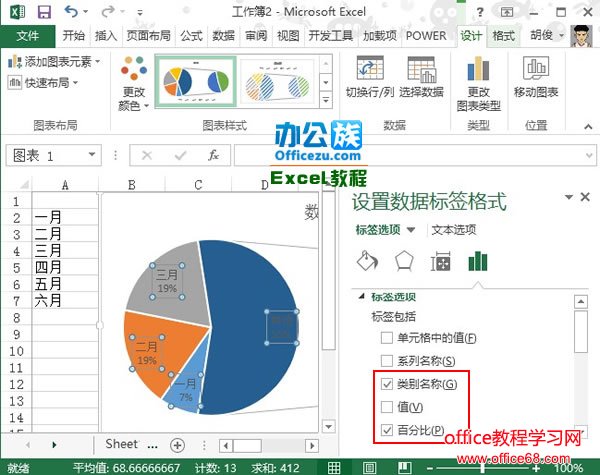Open the Size & Properties pane icon
Image resolution: width=600 pixels, height=475 pixels.
click(440, 261)
